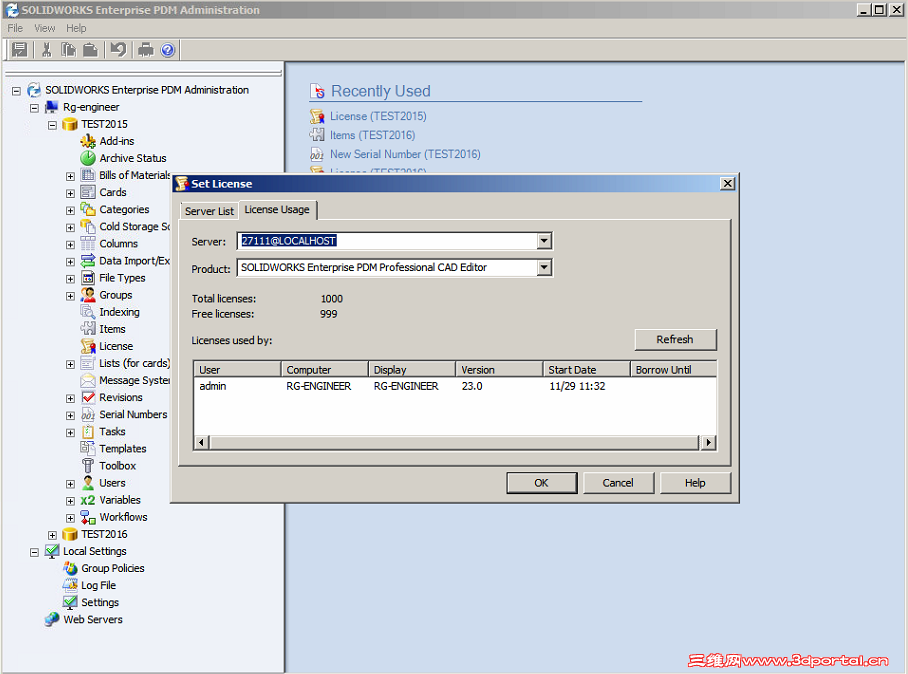The width and height of the screenshot is (908, 674).
Task: Click the Paste toolbar icon
Action: [x=90, y=50]
